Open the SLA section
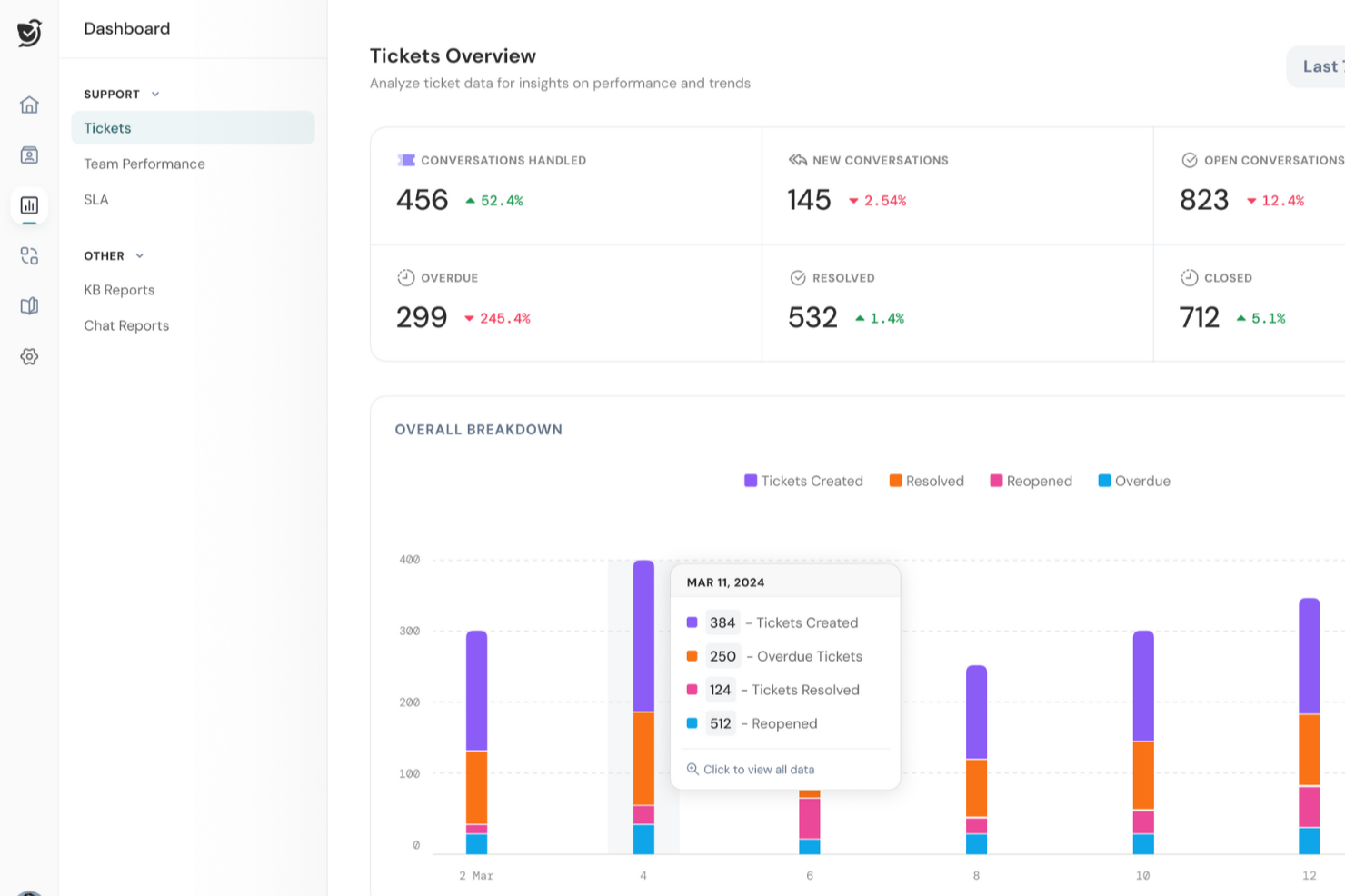1345x896 pixels. 95,199
